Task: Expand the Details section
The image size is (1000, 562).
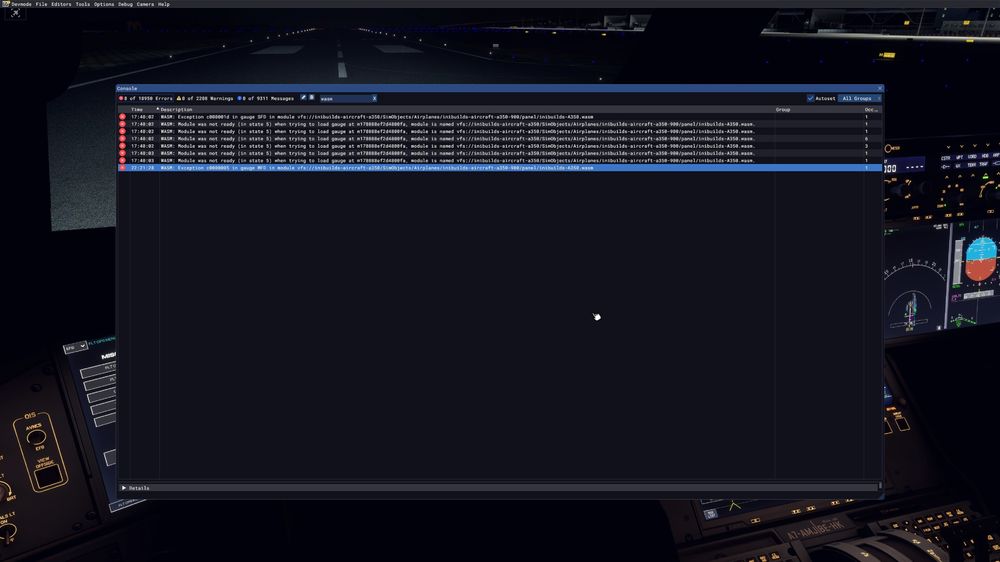Action: pyautogui.click(x=124, y=488)
